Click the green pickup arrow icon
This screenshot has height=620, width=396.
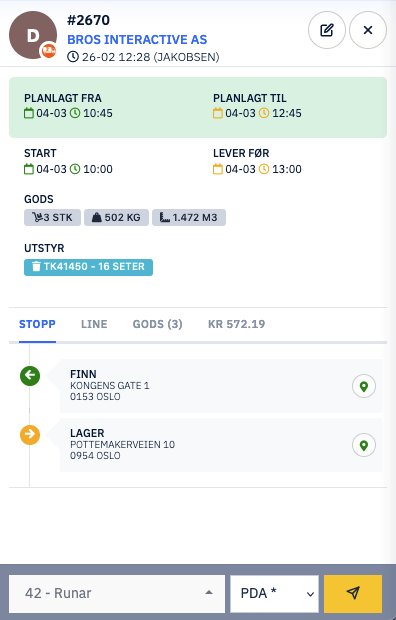click(x=30, y=376)
